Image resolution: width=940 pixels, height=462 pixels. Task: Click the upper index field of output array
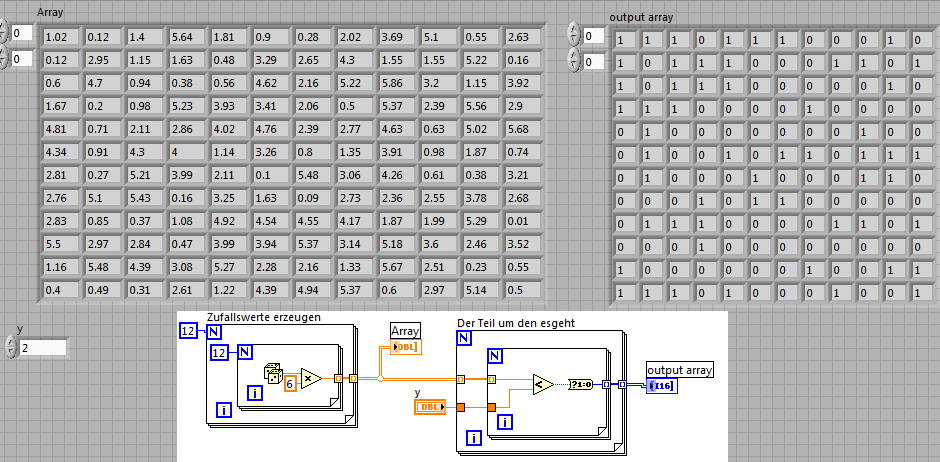click(594, 36)
